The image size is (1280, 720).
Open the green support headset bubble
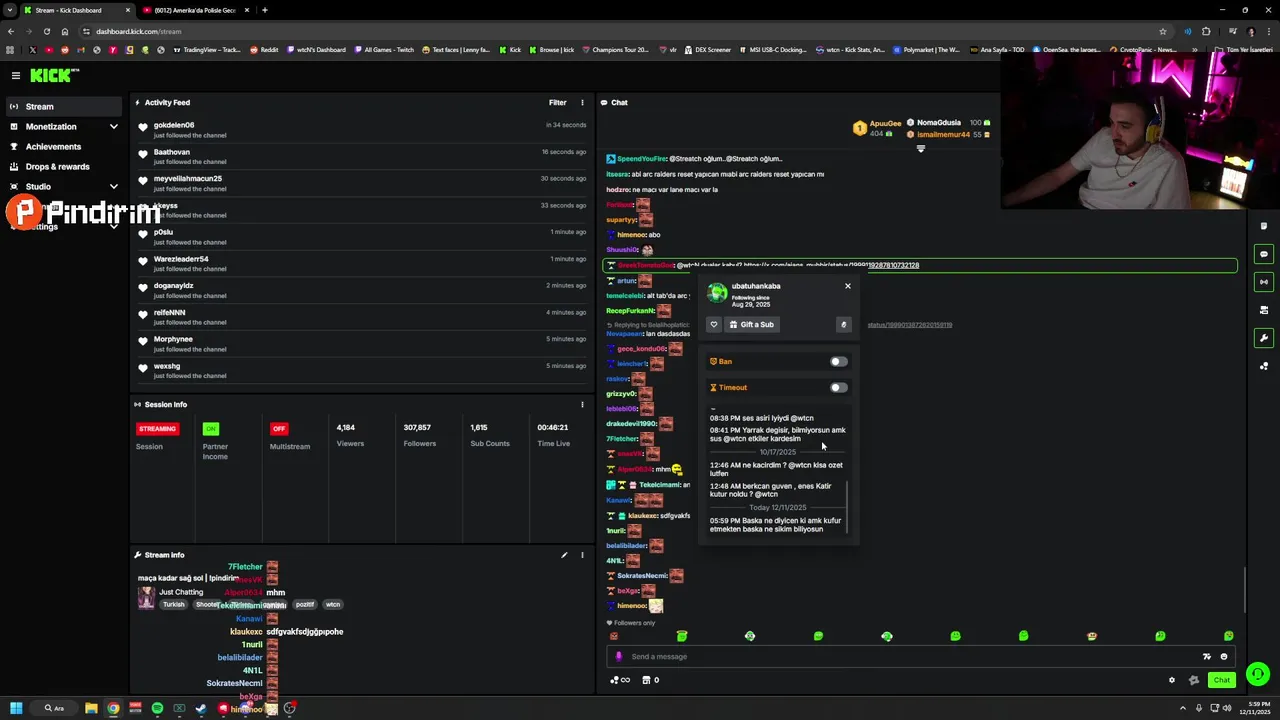(1258, 674)
